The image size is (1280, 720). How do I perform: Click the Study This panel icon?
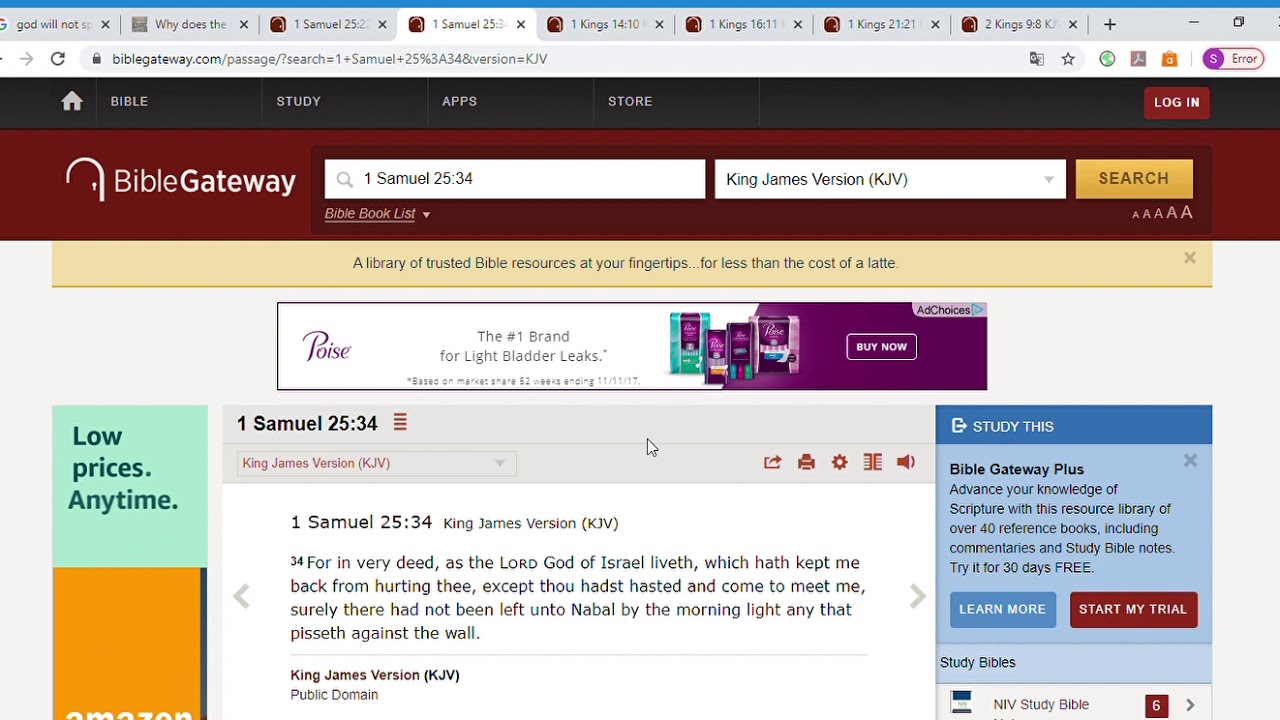point(959,426)
